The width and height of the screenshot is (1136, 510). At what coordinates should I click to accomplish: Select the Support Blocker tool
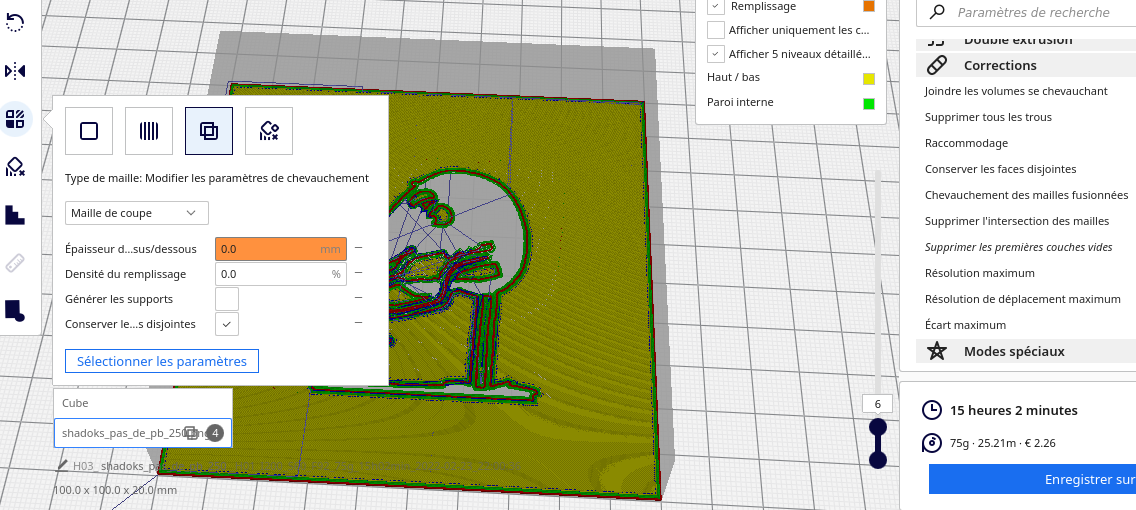click(15, 167)
